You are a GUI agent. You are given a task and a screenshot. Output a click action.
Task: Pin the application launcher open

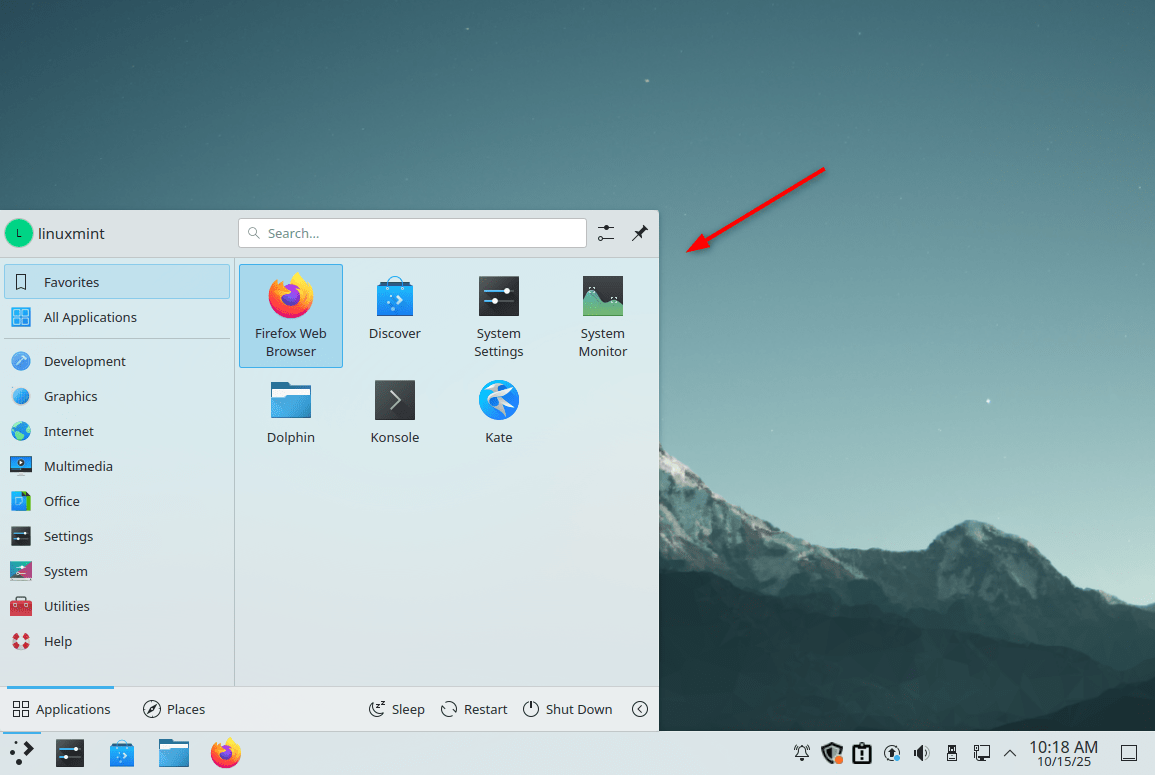pos(640,233)
